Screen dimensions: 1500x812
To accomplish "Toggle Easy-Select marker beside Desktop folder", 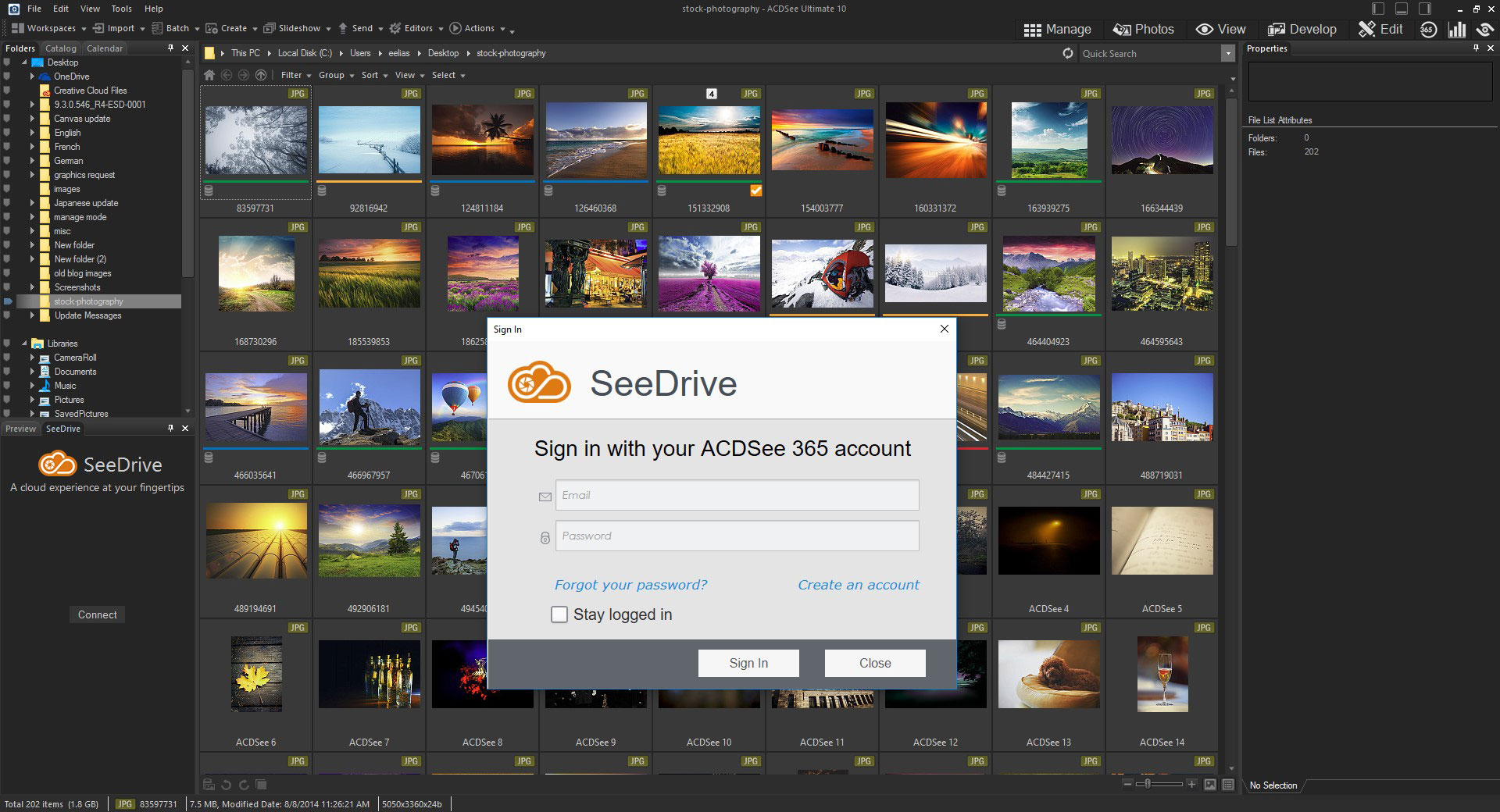I will 7,62.
